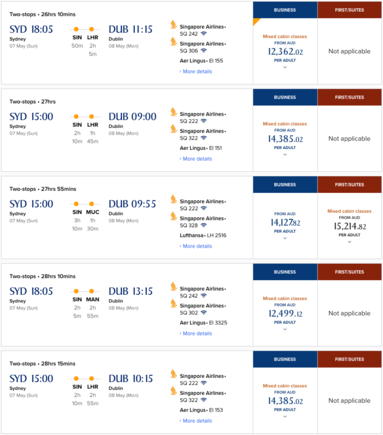Expand the 12,499.12 business fare chevron
Image resolution: width=383 pixels, height=435 pixels.
(285, 329)
